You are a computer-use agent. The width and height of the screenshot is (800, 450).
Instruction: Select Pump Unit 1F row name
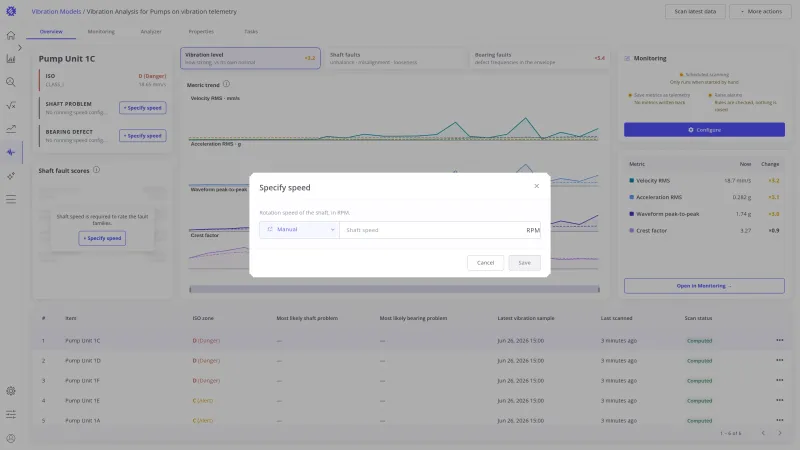pyautogui.click(x=82, y=381)
